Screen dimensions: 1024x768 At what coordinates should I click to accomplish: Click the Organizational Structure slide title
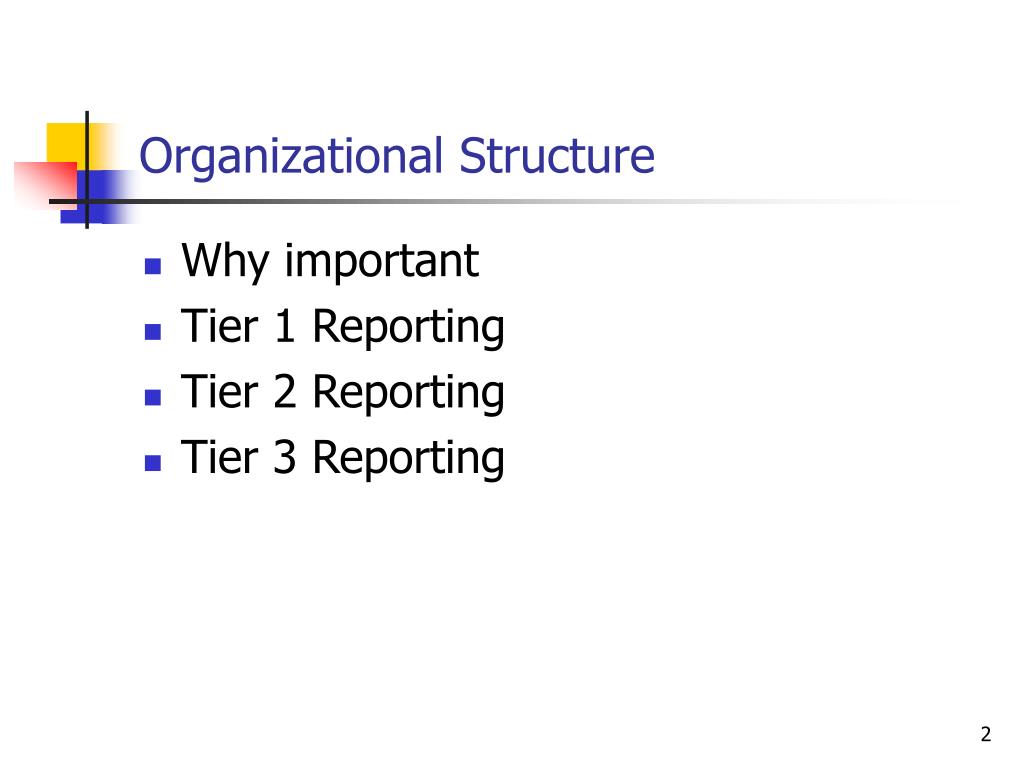(396, 156)
